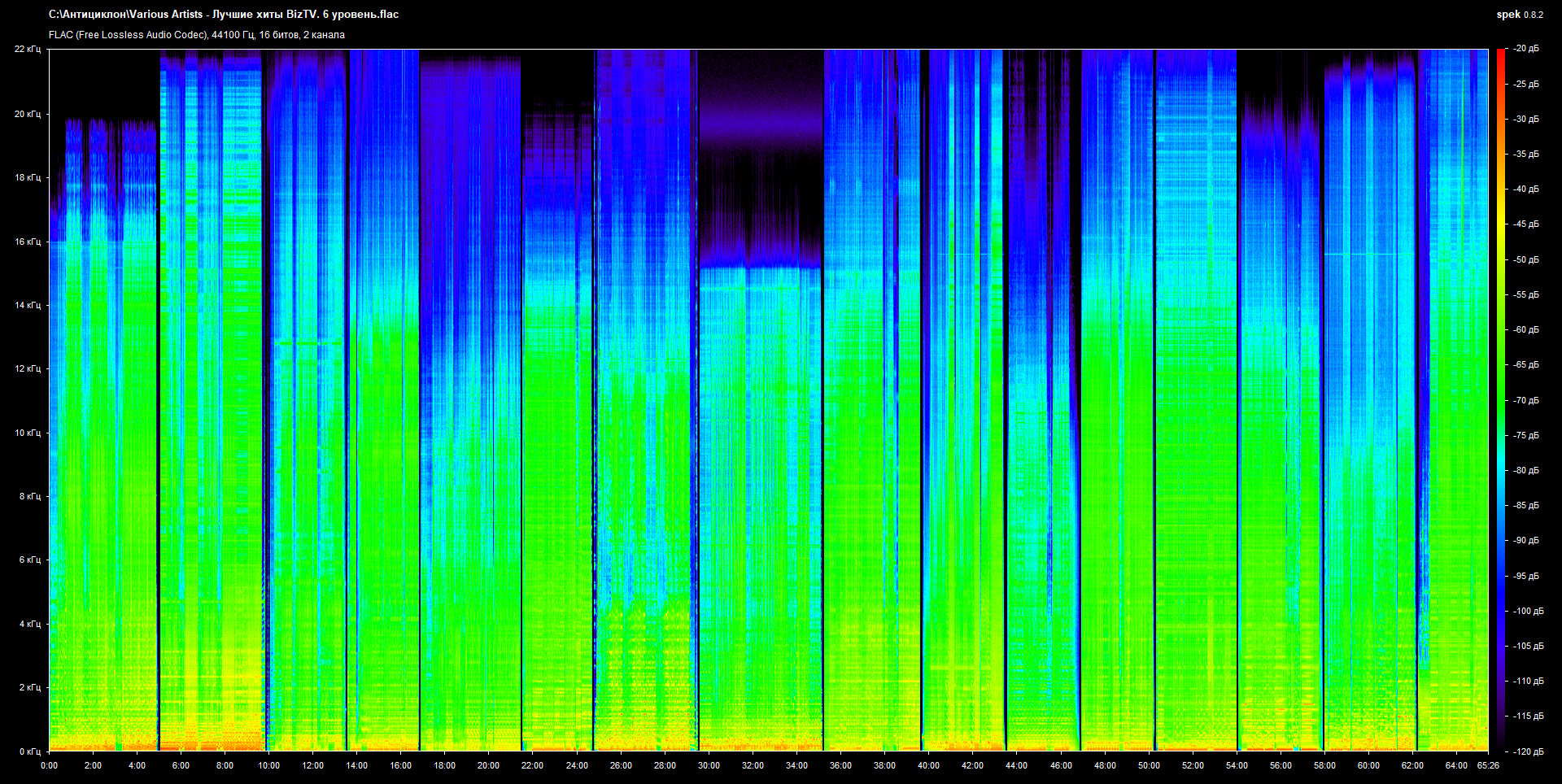
Task: Click the spek 0.8.2 version label
Action: tap(1519, 15)
